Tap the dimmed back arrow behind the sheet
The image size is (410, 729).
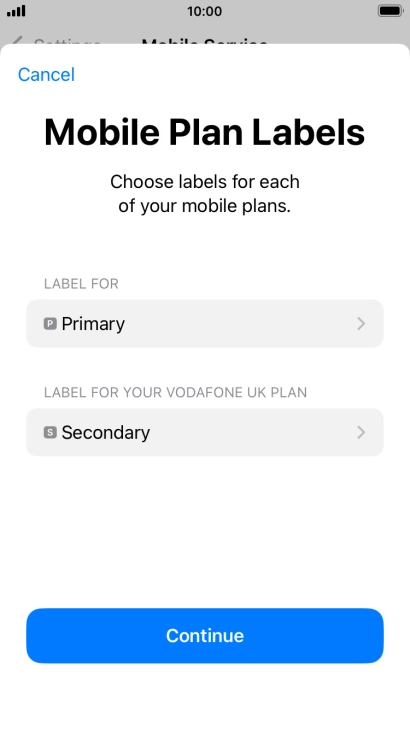[x=17, y=41]
